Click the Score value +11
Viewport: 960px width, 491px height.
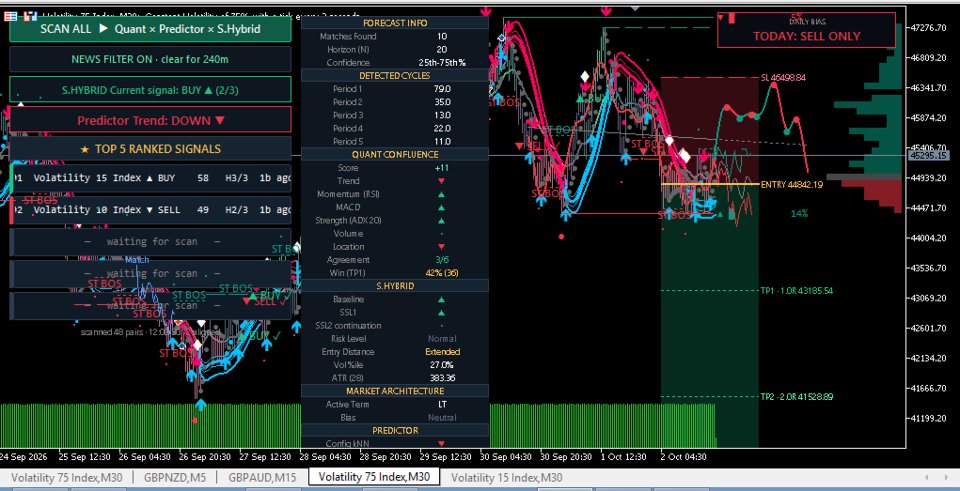pyautogui.click(x=441, y=168)
